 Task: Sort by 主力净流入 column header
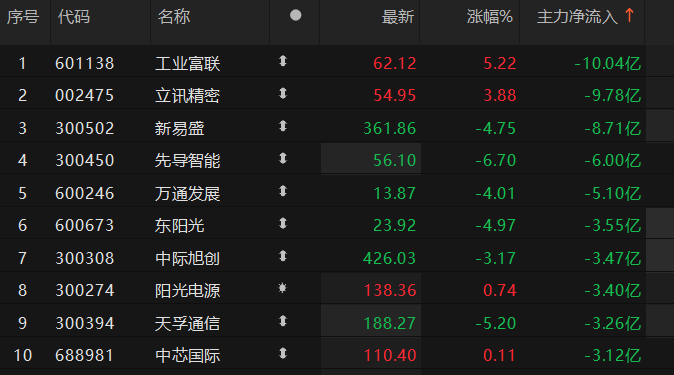click(577, 17)
